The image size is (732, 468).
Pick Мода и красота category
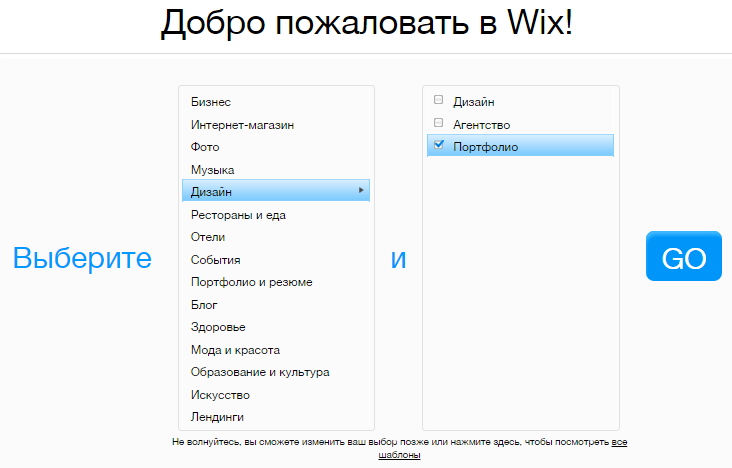click(x=276, y=350)
